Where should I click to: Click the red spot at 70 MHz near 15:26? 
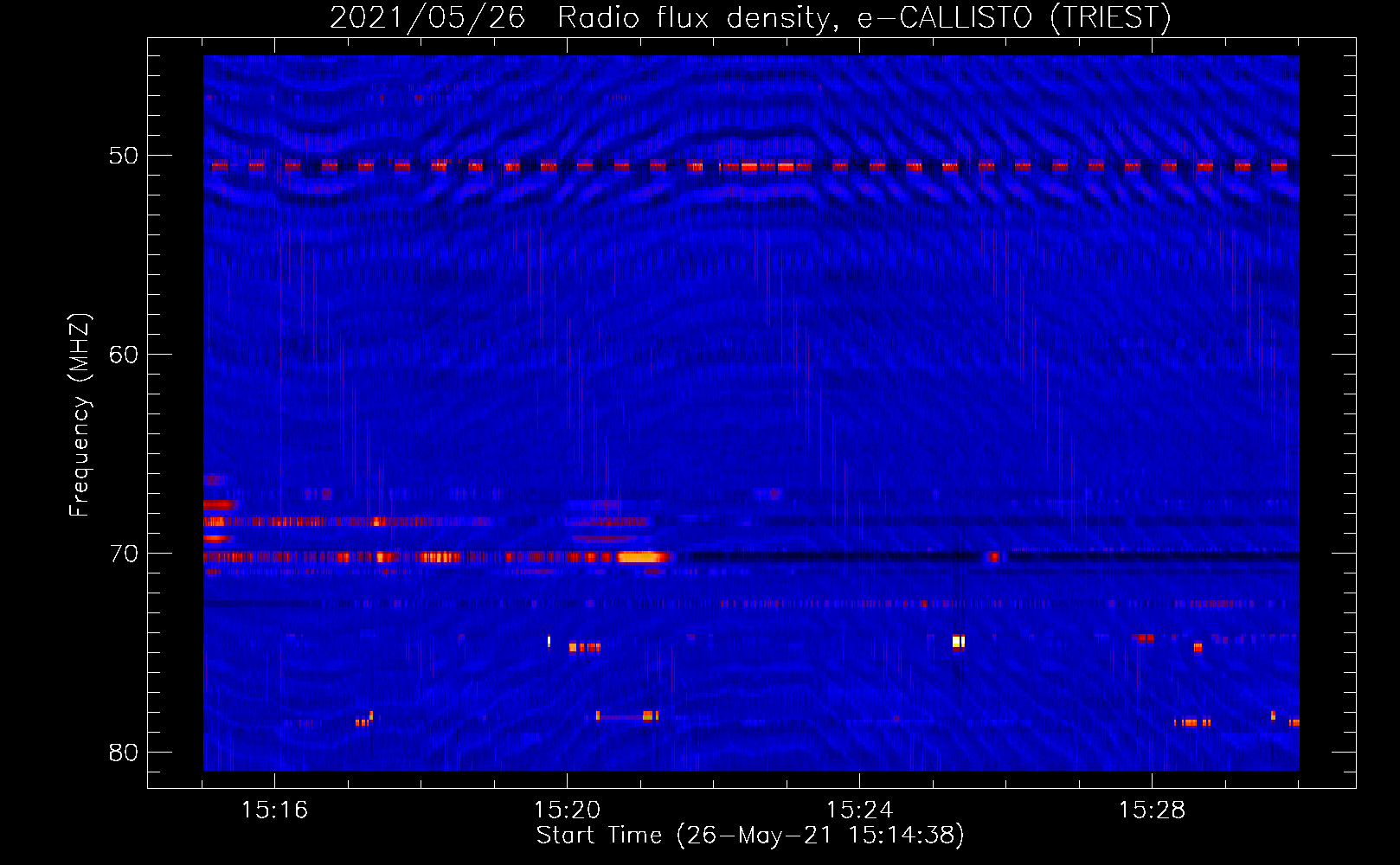pyautogui.click(x=994, y=557)
